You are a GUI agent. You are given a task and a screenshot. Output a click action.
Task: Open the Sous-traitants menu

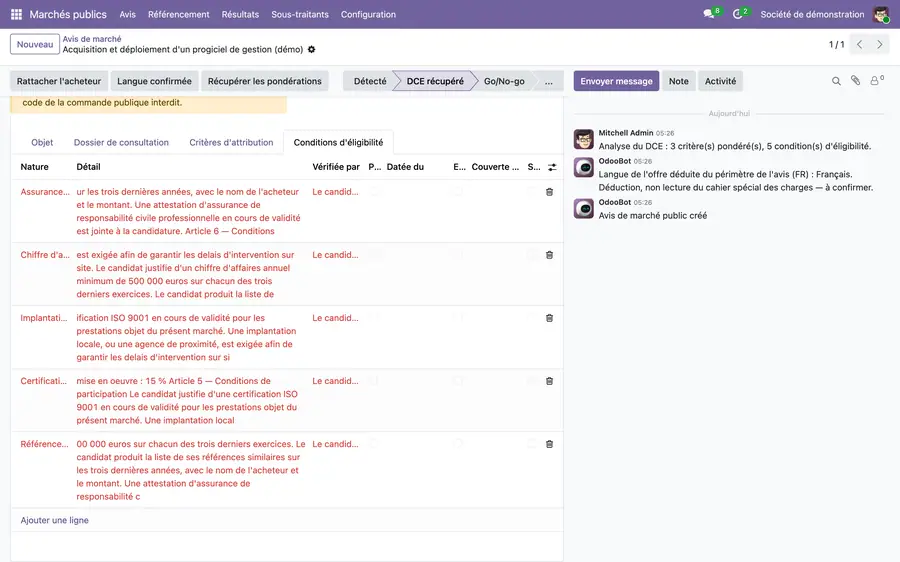tap(300, 14)
